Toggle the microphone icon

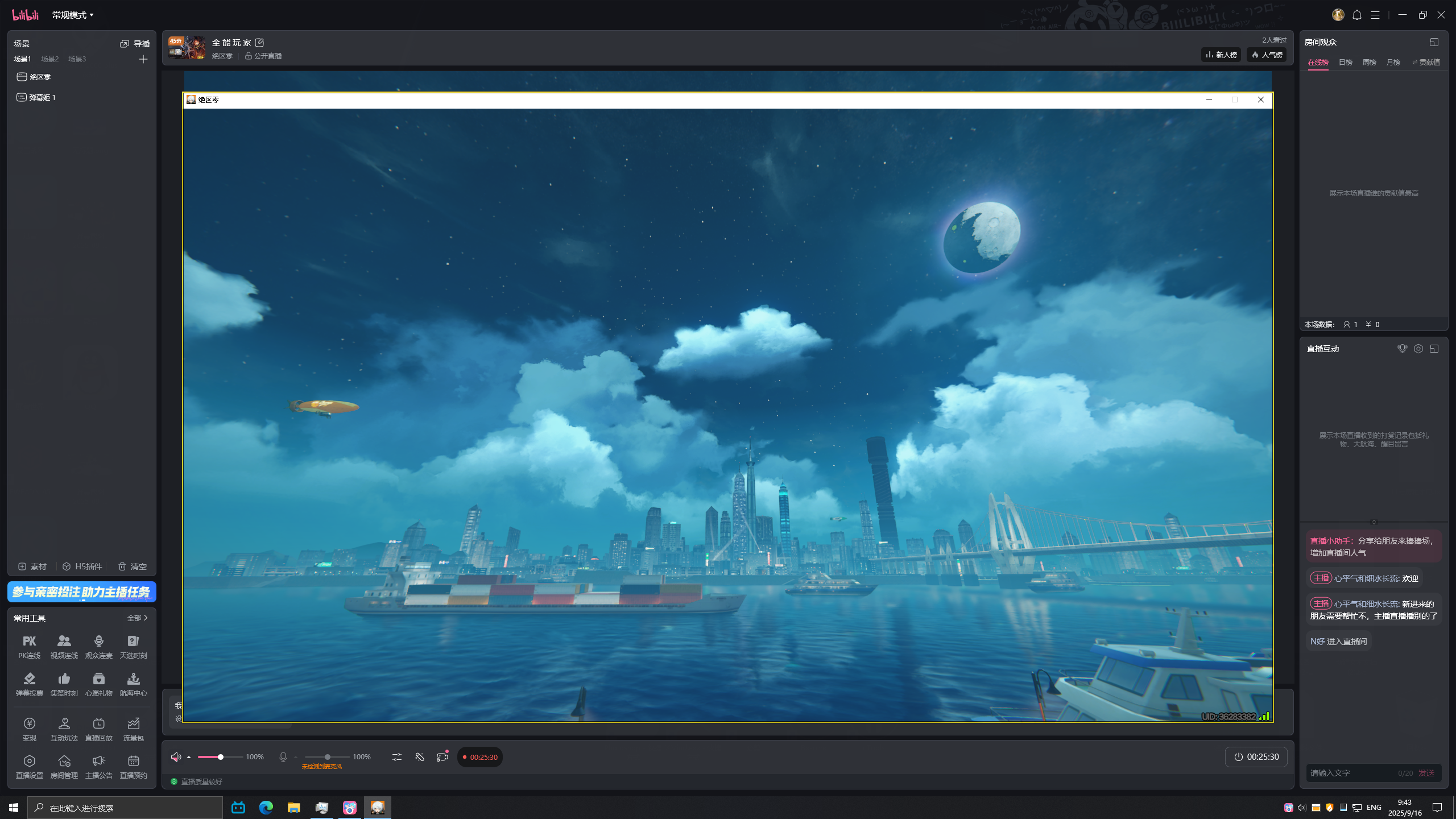(x=283, y=757)
